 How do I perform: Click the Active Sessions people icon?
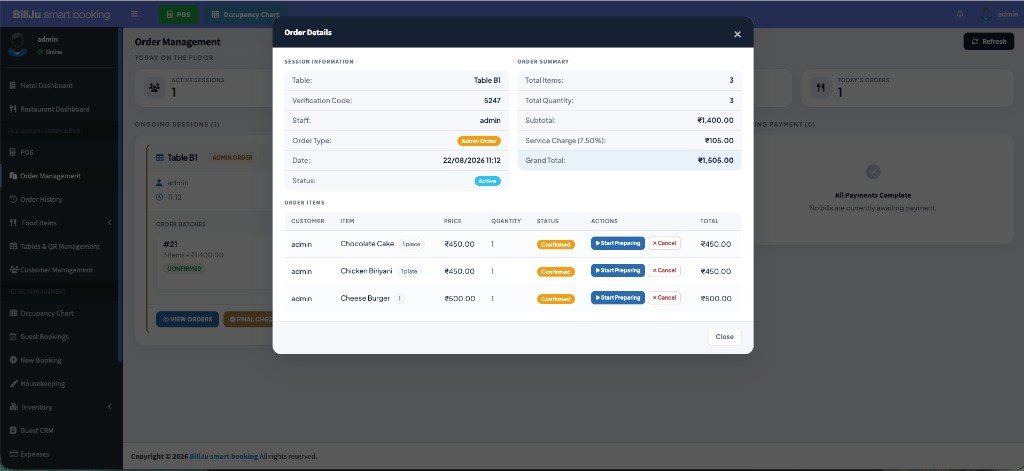[154, 87]
